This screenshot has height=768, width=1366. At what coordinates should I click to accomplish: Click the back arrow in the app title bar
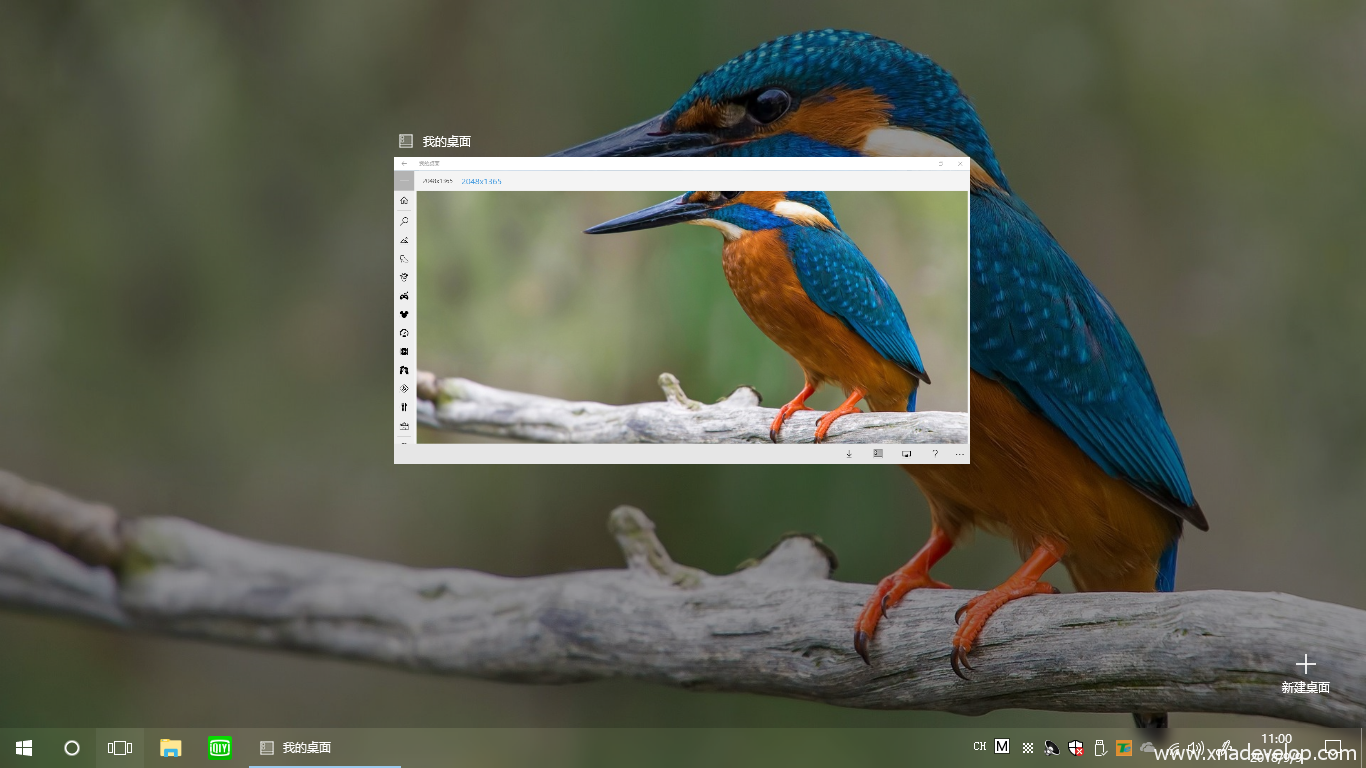click(404, 163)
